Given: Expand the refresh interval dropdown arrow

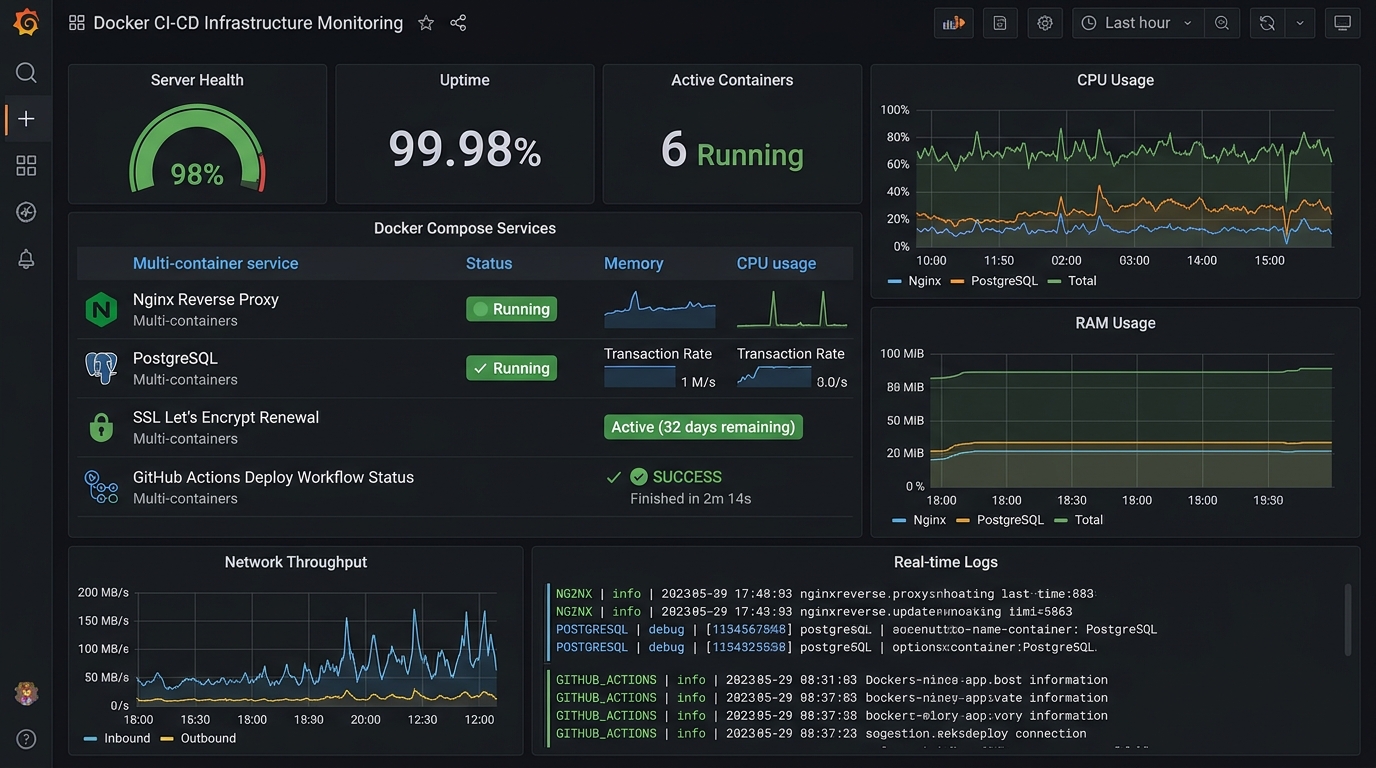Looking at the screenshot, I should click(x=1300, y=23).
